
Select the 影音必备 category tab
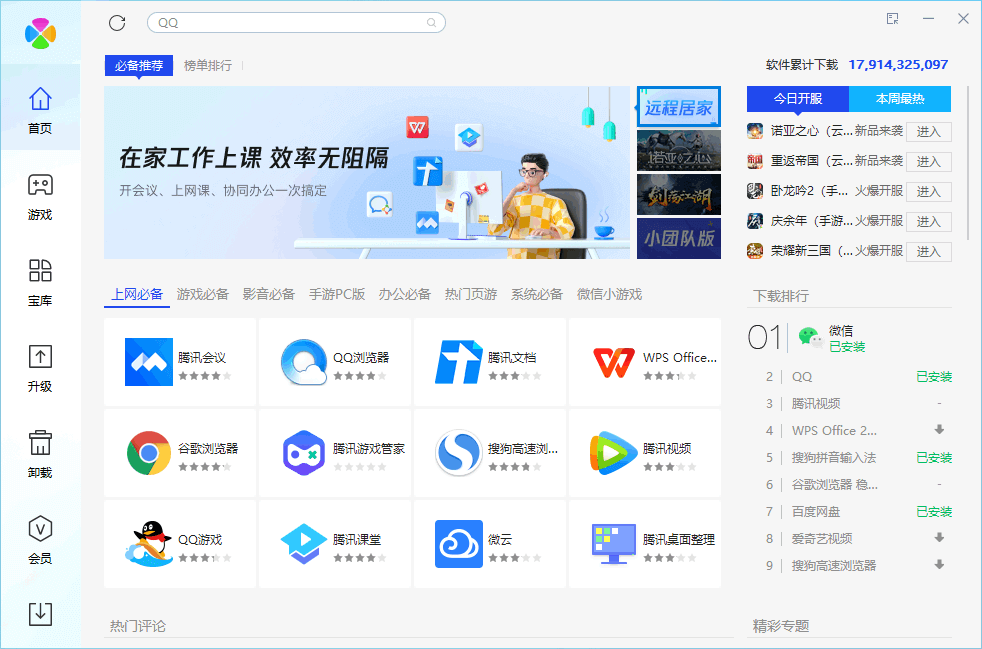click(269, 294)
